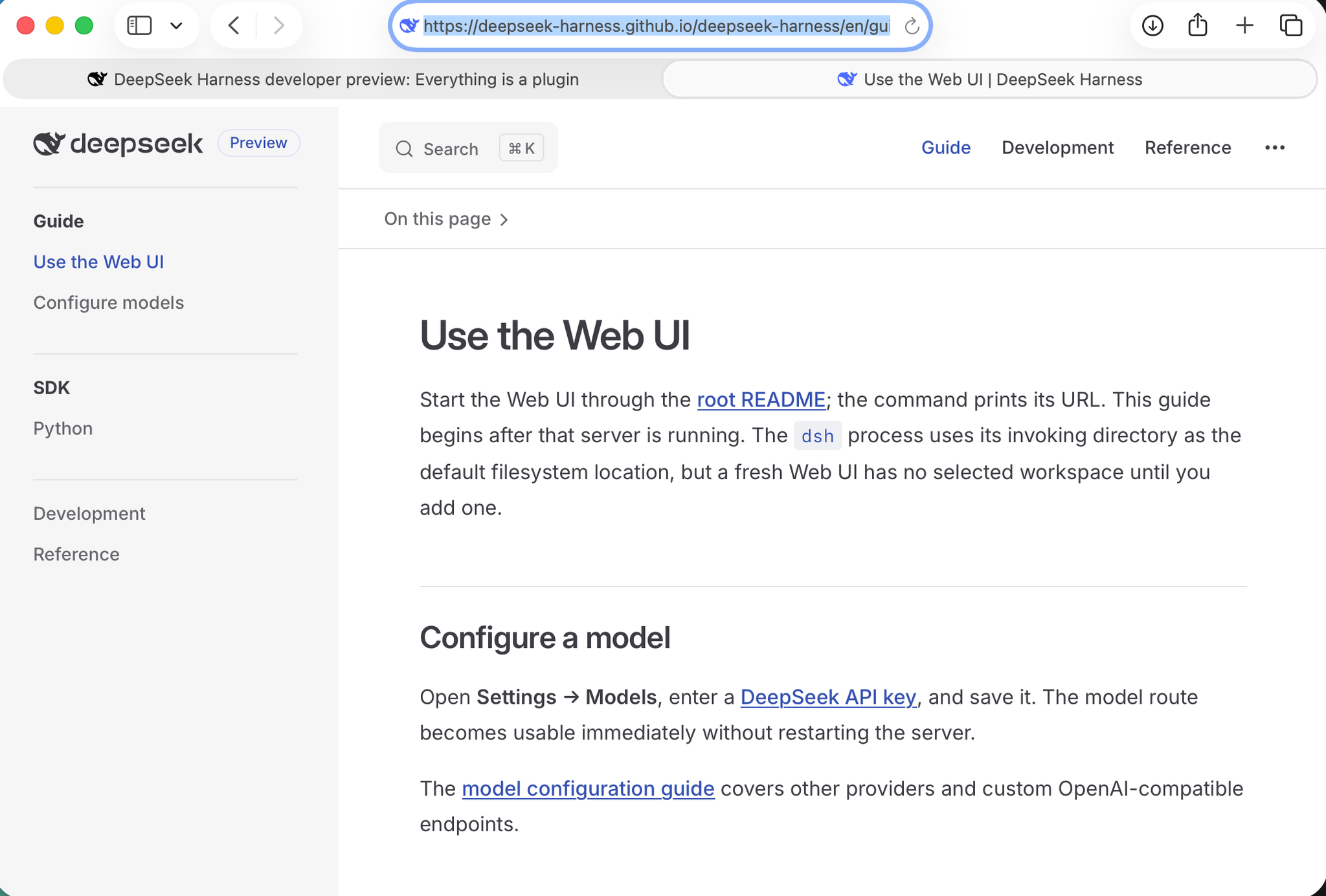Click the Configure a model heading
The width and height of the screenshot is (1326, 896).
(545, 638)
